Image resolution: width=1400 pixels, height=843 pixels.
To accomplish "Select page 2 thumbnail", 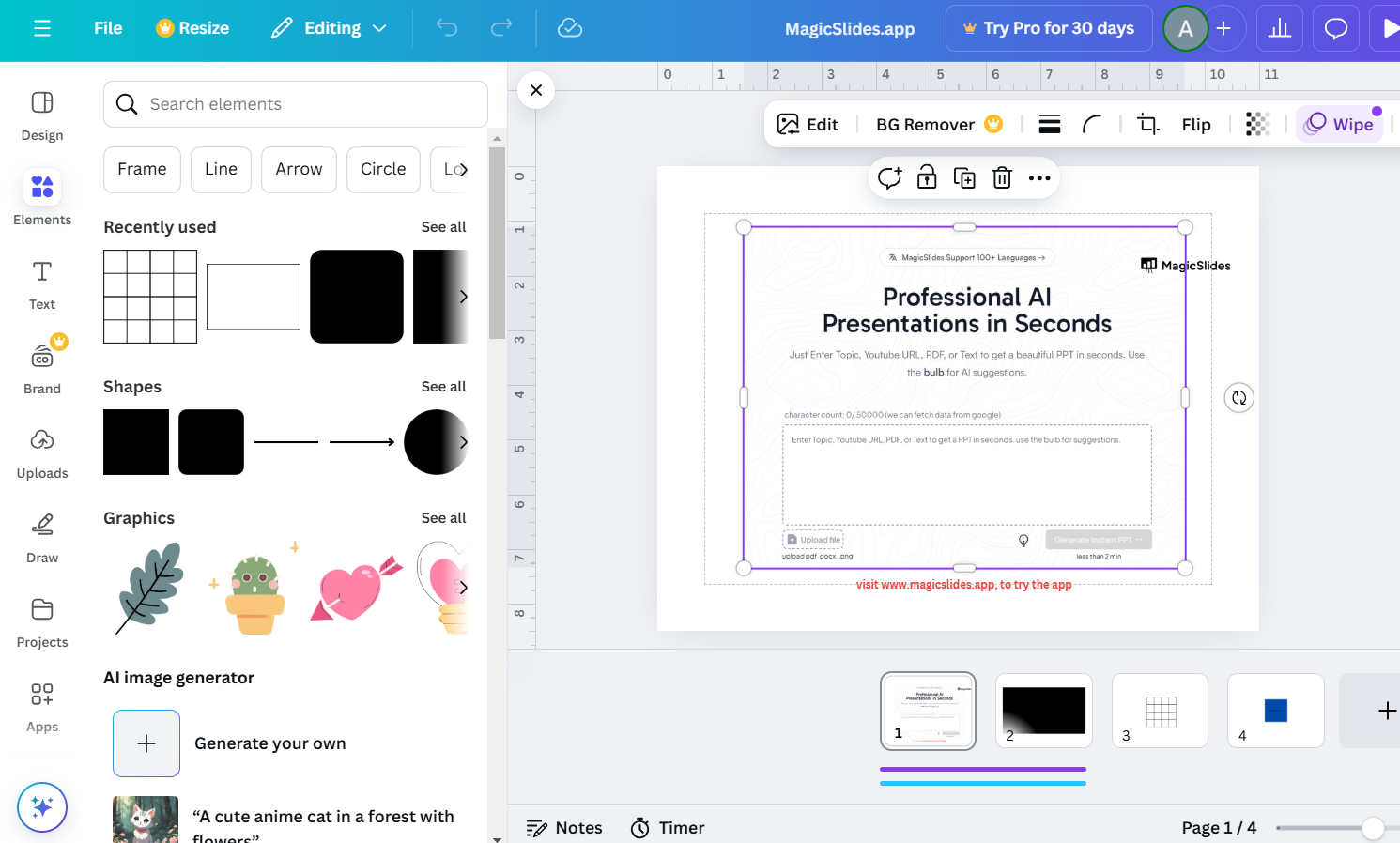I will [1044, 711].
